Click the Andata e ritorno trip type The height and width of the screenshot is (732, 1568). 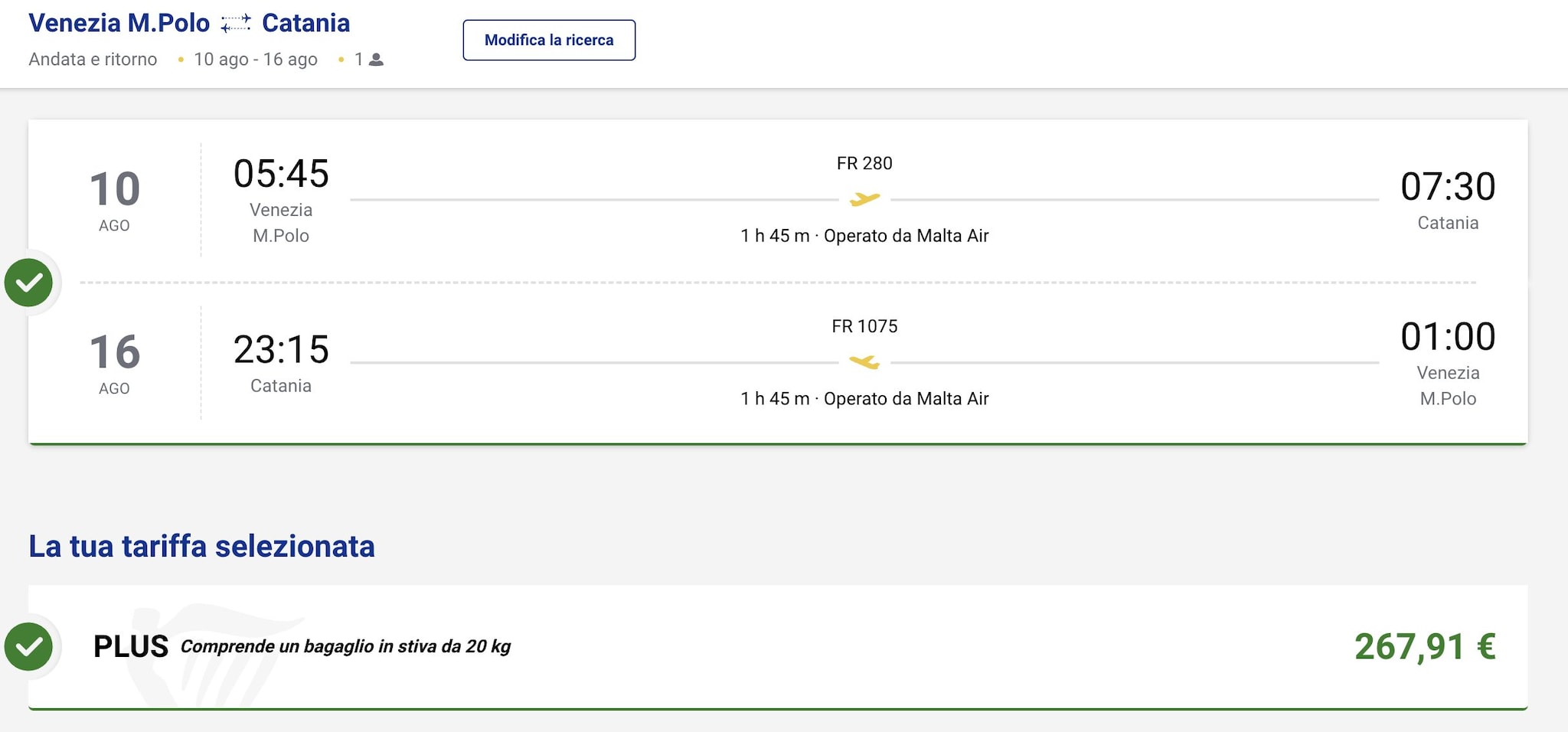(x=93, y=60)
